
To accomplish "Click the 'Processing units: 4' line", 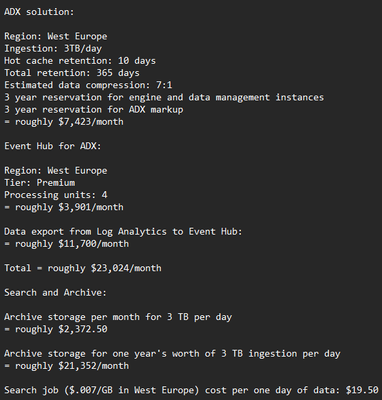I will (x=56, y=195).
